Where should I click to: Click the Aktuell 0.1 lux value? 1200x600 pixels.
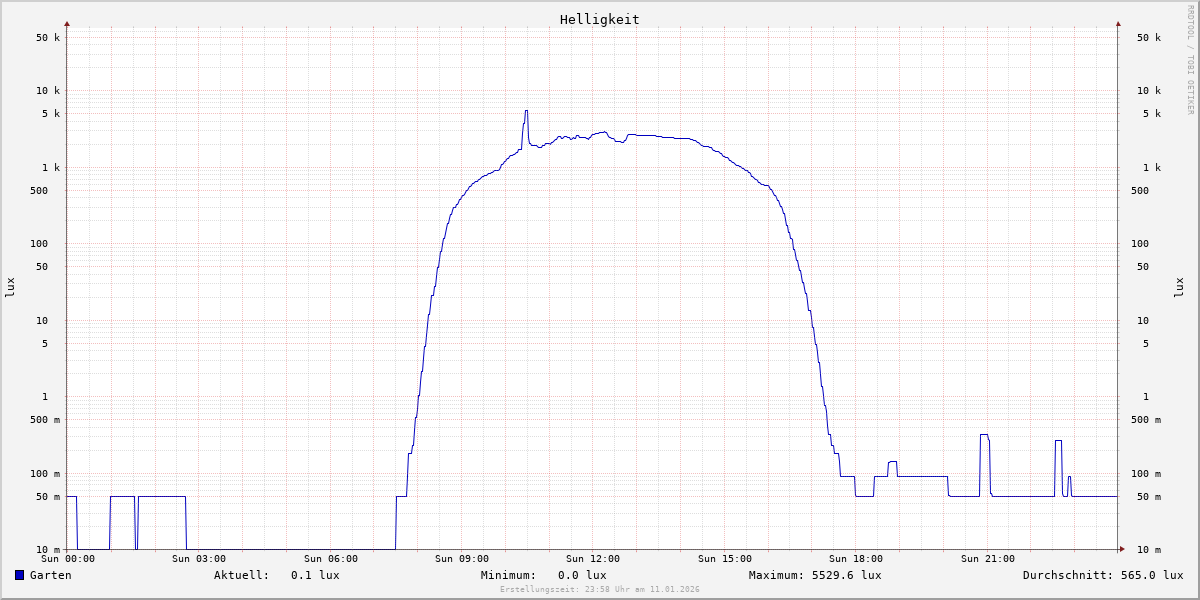click(315, 575)
